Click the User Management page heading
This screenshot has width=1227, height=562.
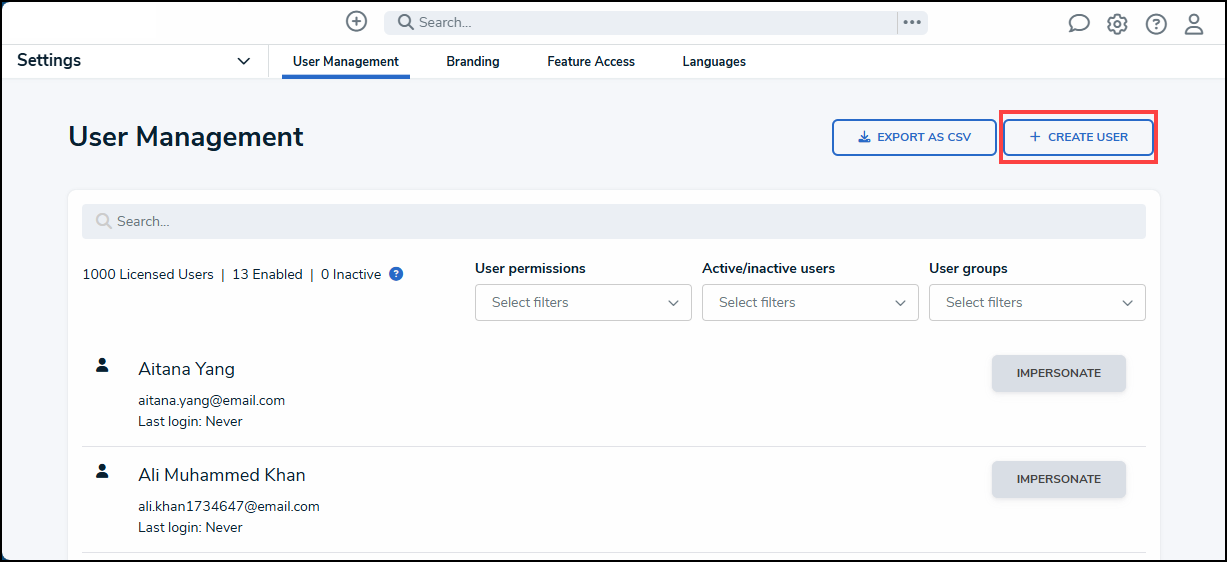point(186,137)
